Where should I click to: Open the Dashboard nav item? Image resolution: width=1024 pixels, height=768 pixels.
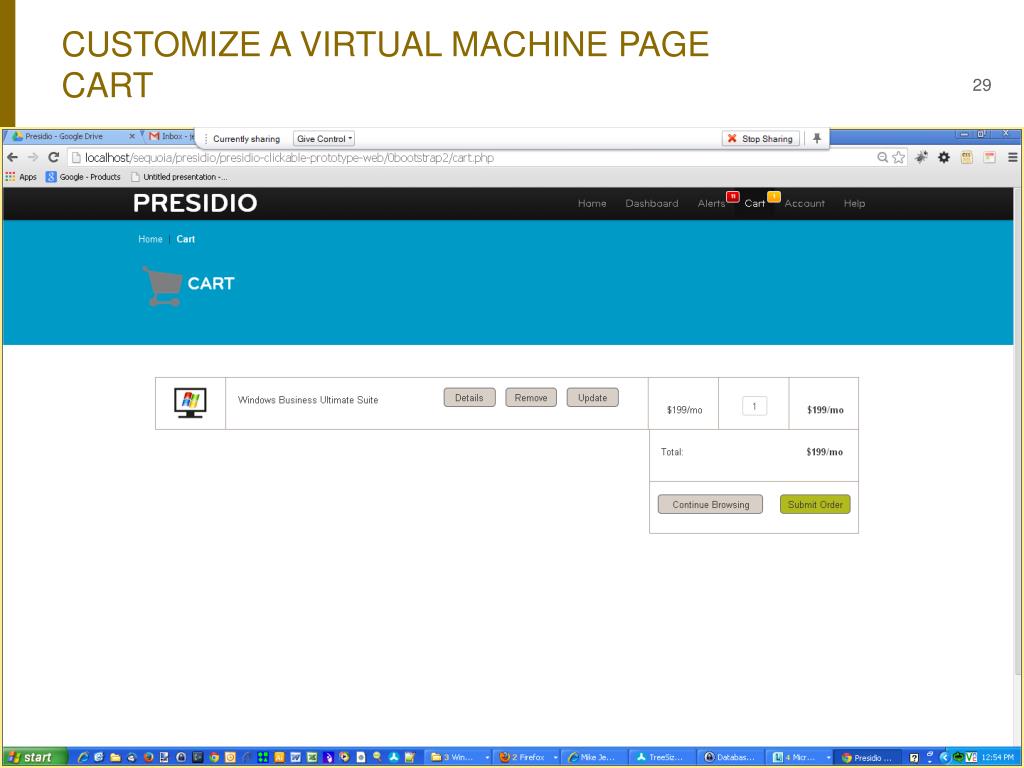click(652, 204)
